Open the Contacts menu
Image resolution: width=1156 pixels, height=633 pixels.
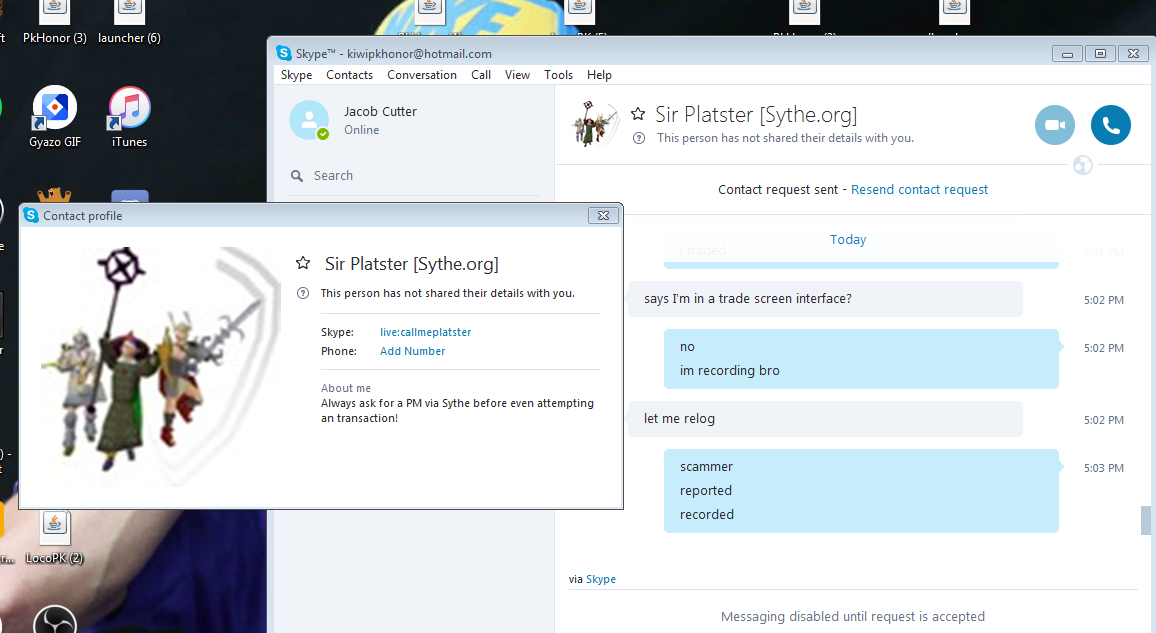[349, 74]
